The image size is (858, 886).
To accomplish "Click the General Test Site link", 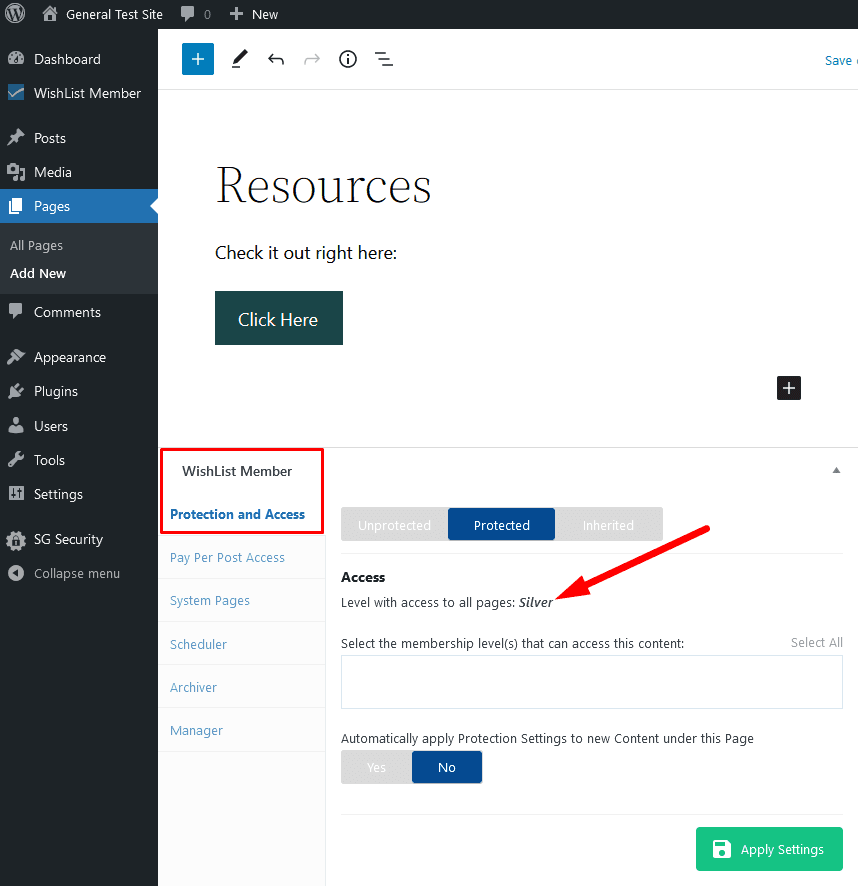I will pos(114,14).
